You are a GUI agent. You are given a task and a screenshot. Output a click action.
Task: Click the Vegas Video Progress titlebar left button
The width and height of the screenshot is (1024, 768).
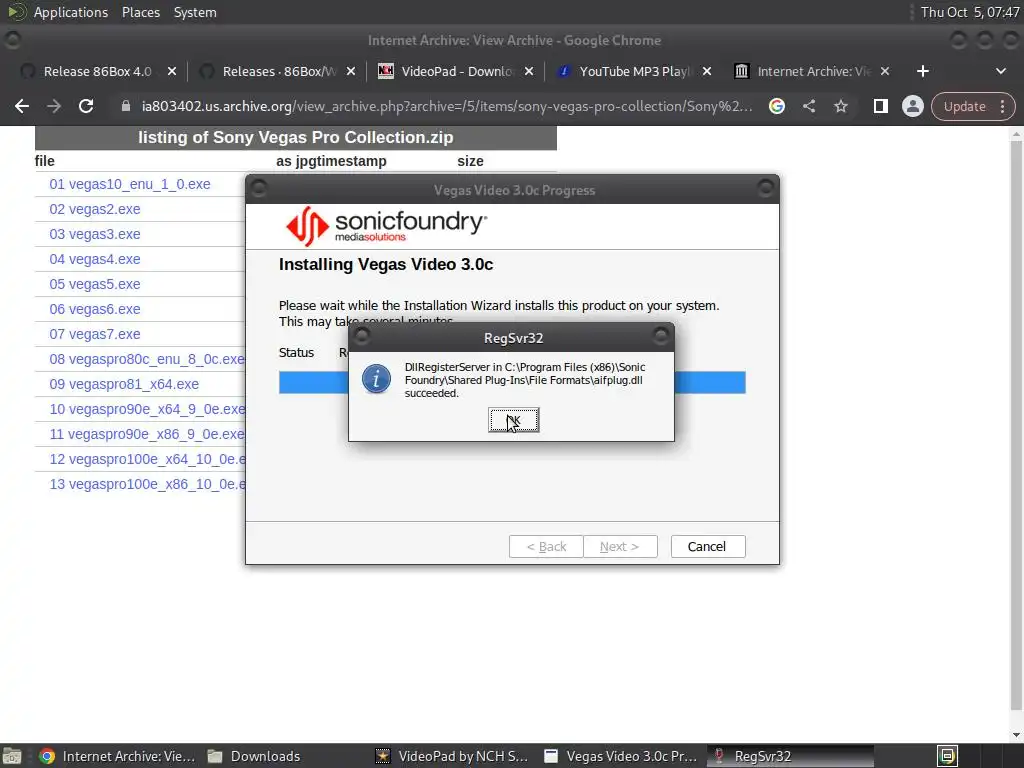259,189
